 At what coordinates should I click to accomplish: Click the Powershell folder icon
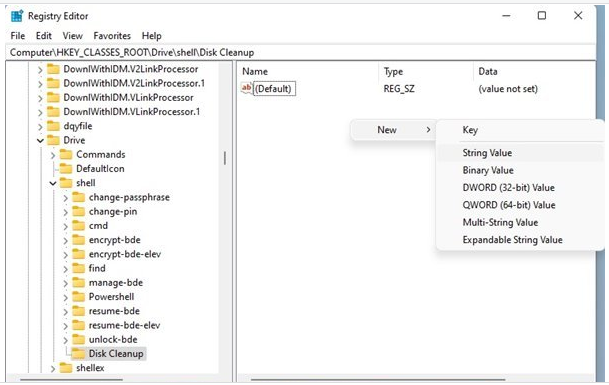[x=78, y=297]
